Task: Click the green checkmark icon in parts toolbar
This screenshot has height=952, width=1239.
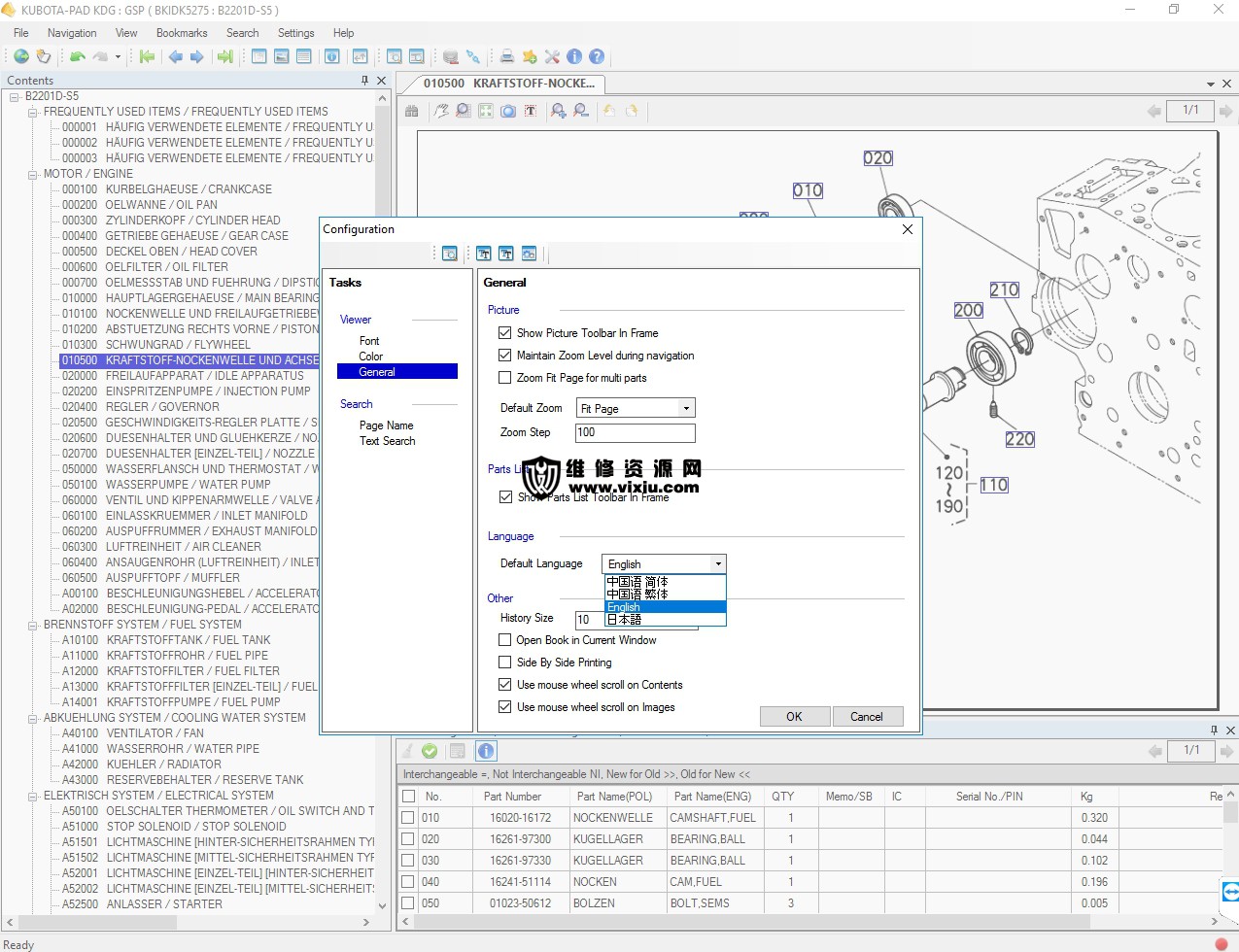Action: click(x=430, y=751)
